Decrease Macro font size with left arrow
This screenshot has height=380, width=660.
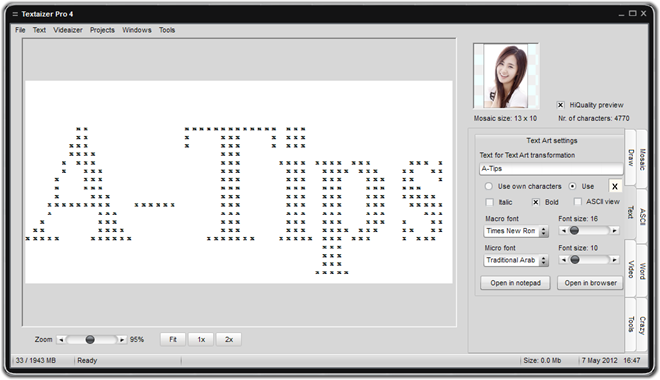[x=564, y=231]
